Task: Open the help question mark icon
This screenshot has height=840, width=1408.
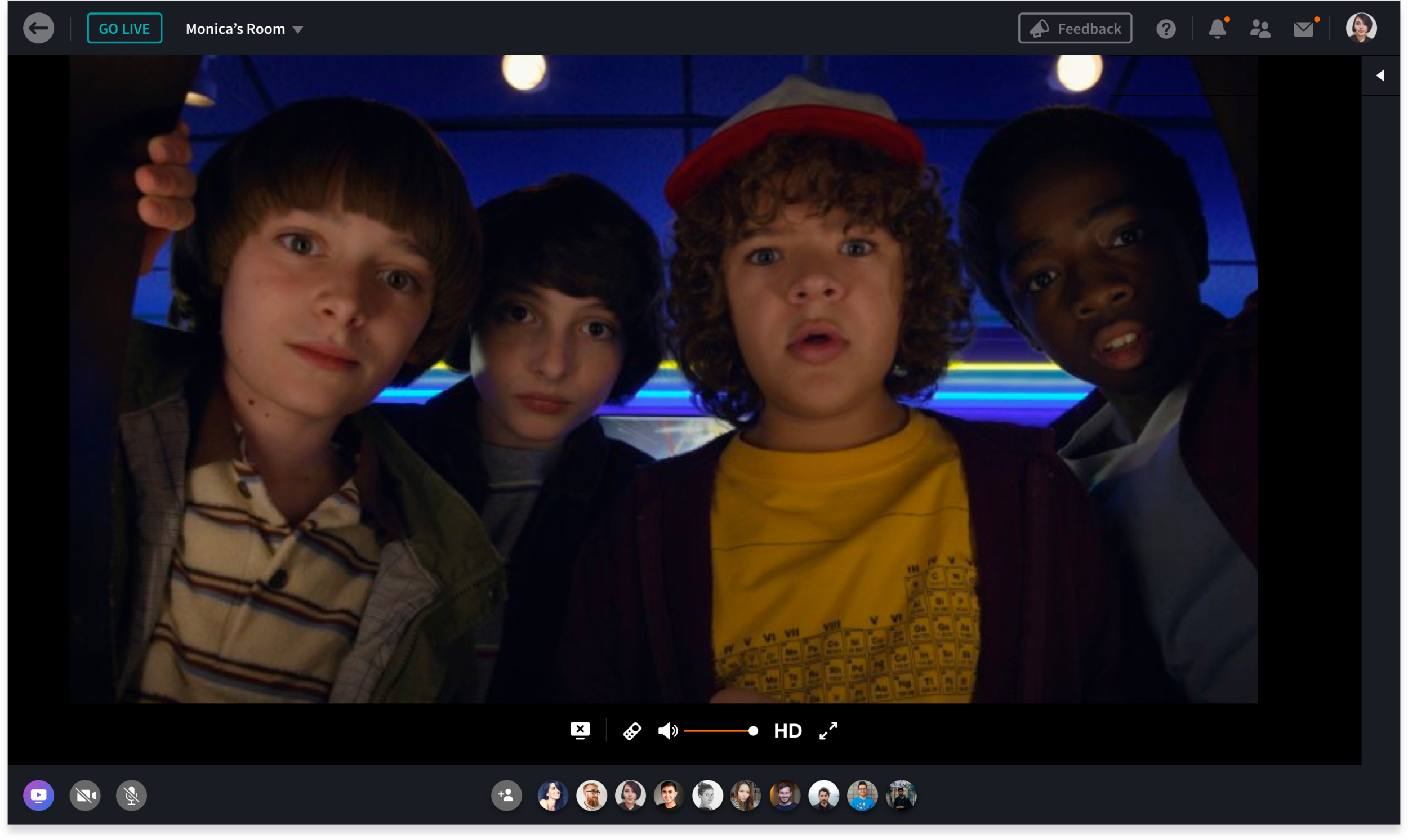Action: click(1166, 29)
